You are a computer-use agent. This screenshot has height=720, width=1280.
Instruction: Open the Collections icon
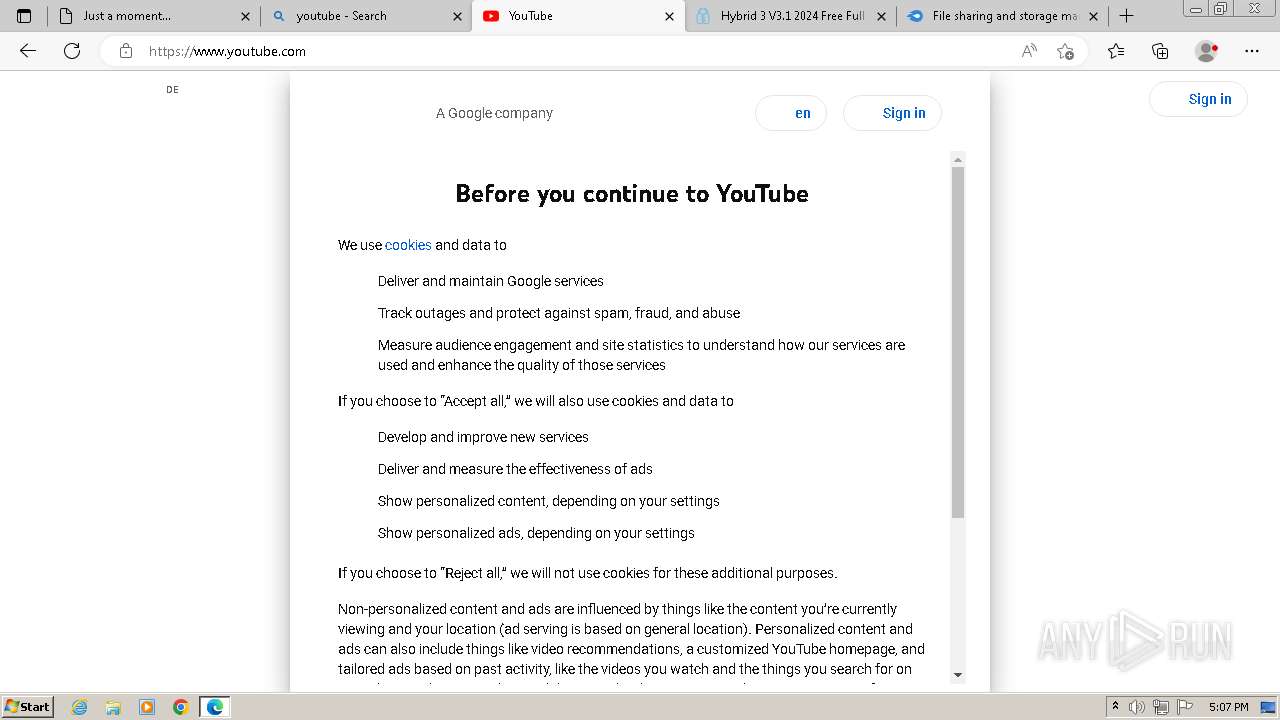pos(1160,51)
